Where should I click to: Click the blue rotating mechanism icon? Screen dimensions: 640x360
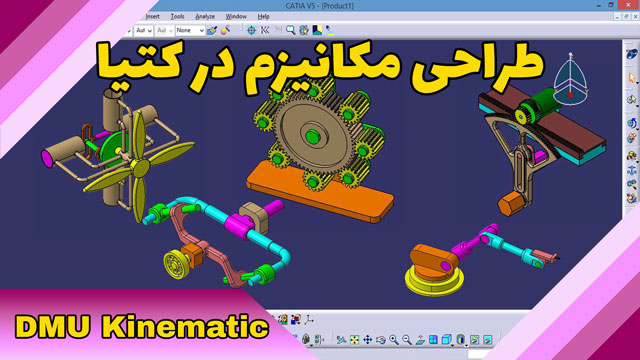[x=632, y=123]
